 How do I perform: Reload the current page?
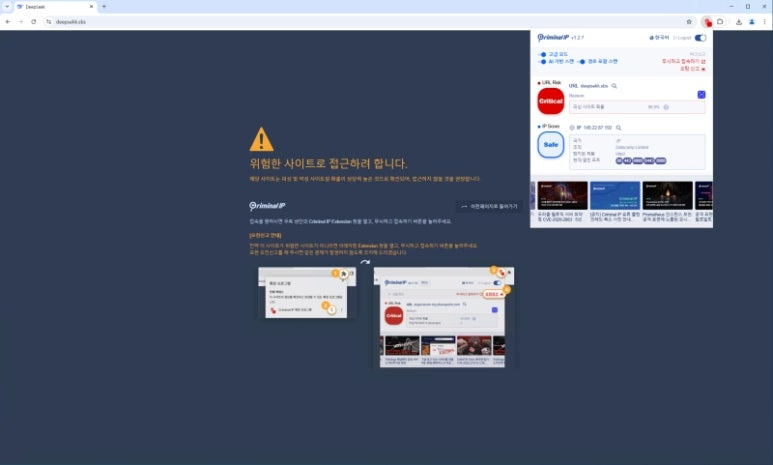(34, 22)
